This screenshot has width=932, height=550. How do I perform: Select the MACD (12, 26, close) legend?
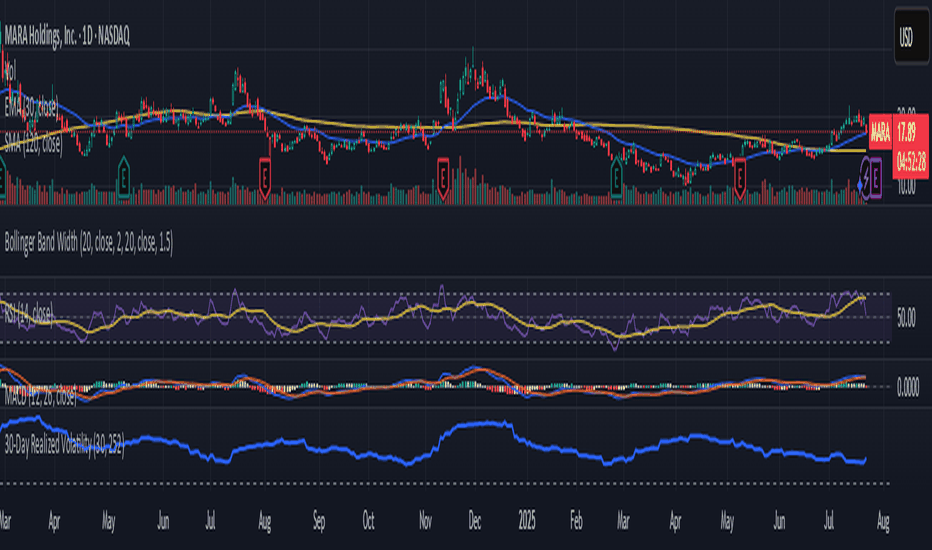pos(40,395)
